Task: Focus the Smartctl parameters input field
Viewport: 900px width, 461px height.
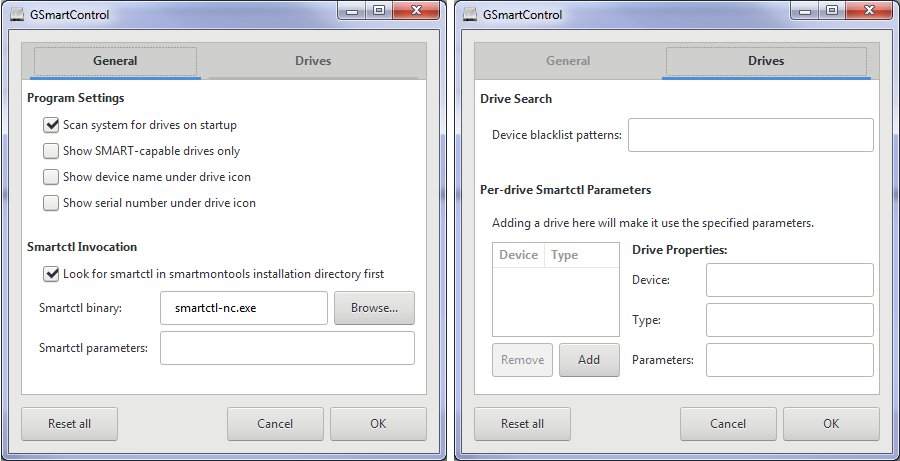Action: tap(287, 348)
